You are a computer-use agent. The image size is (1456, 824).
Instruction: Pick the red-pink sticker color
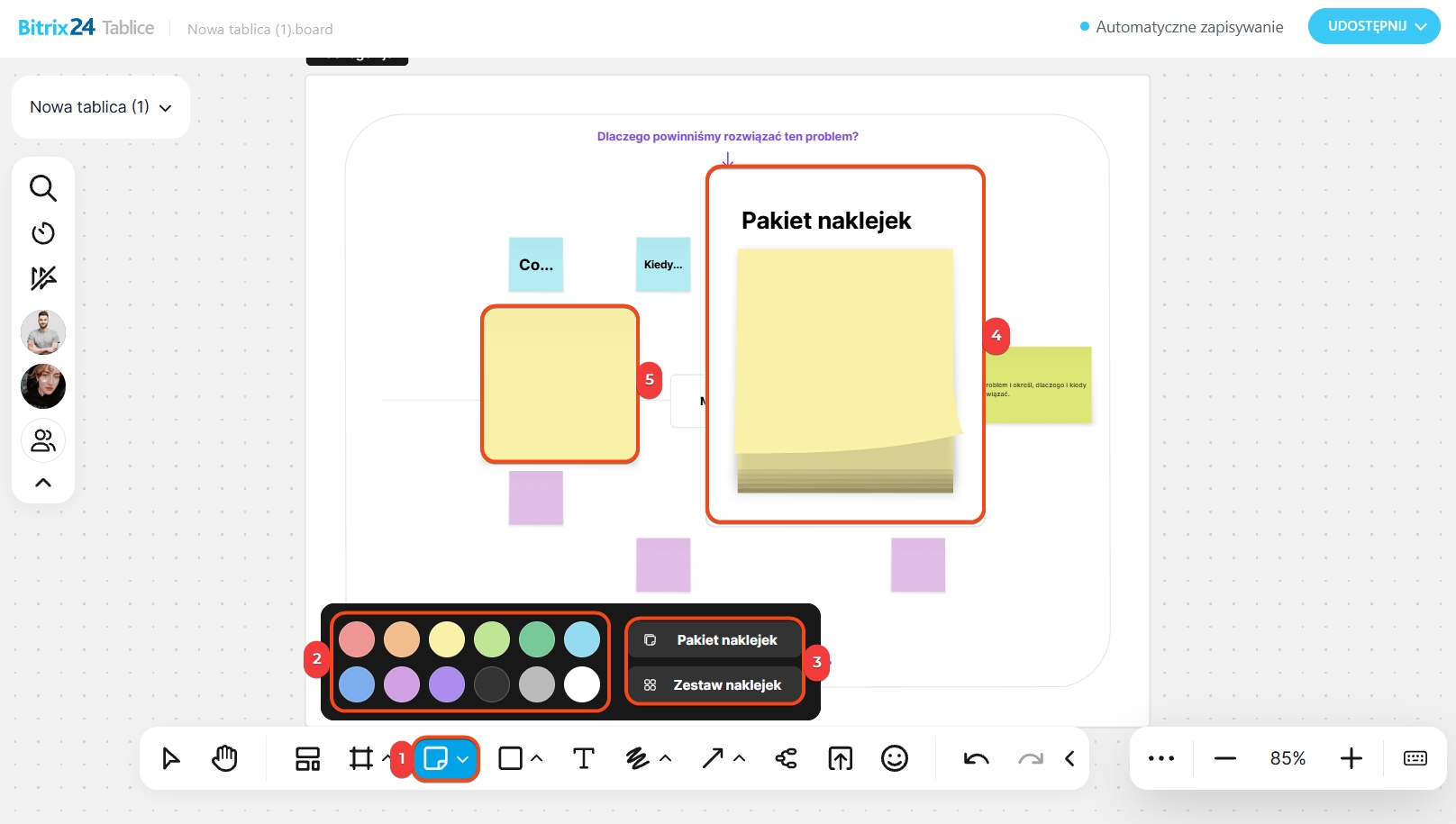pos(357,639)
